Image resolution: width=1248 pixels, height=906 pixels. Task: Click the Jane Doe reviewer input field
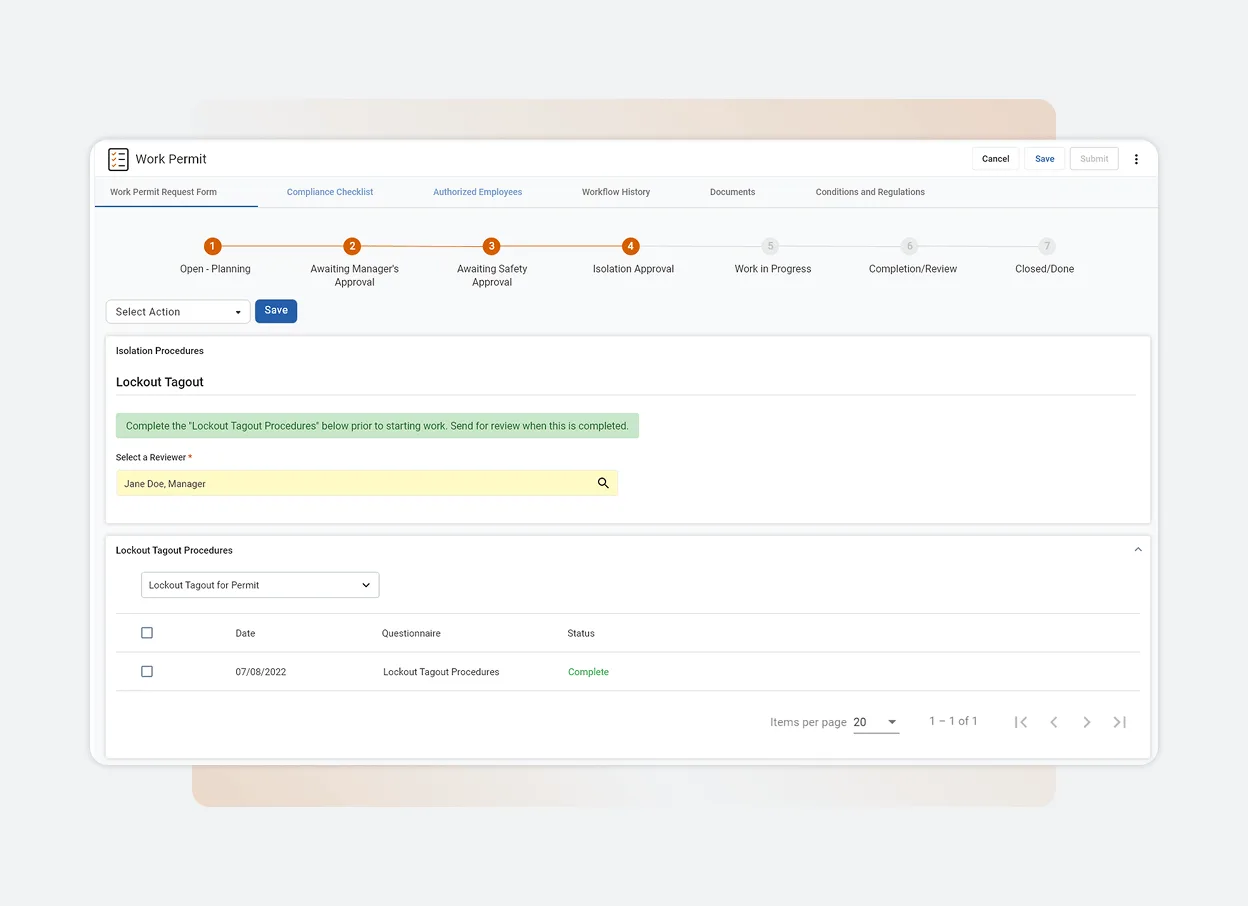350,483
